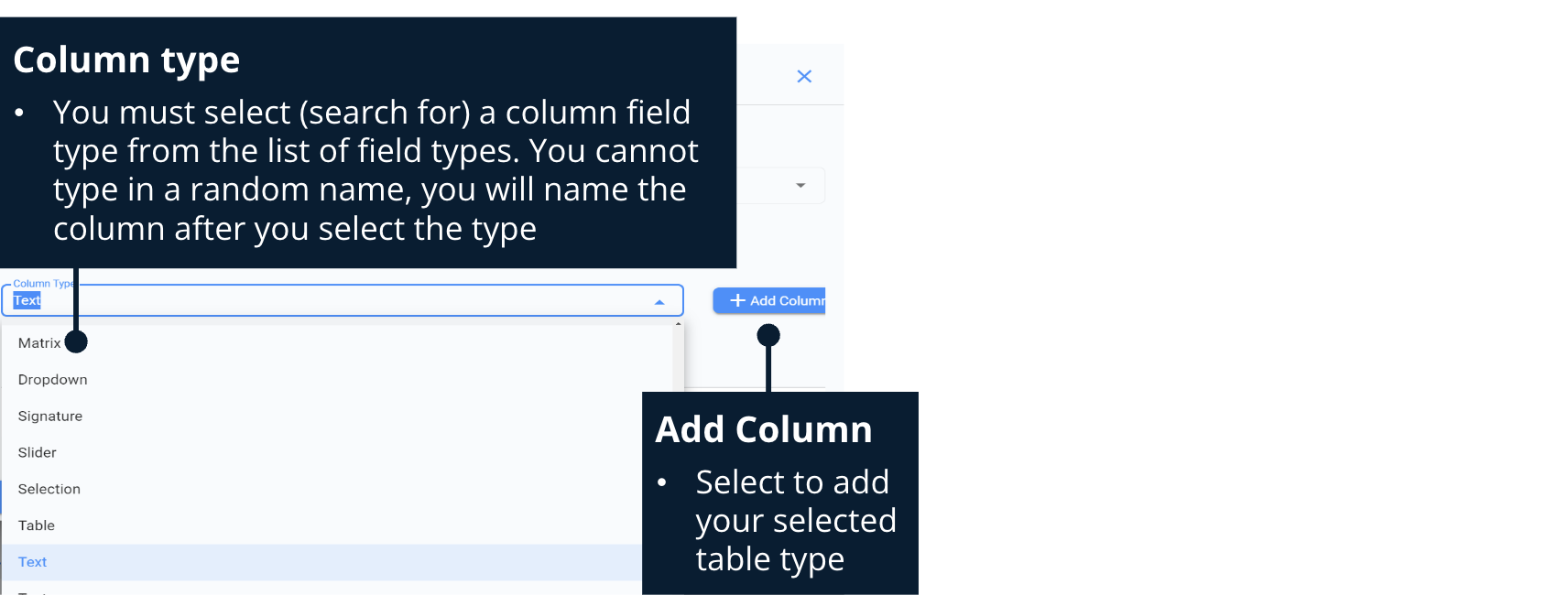Close the dialog with the X icon
Viewport: 1568px width, 606px height.
[x=804, y=76]
